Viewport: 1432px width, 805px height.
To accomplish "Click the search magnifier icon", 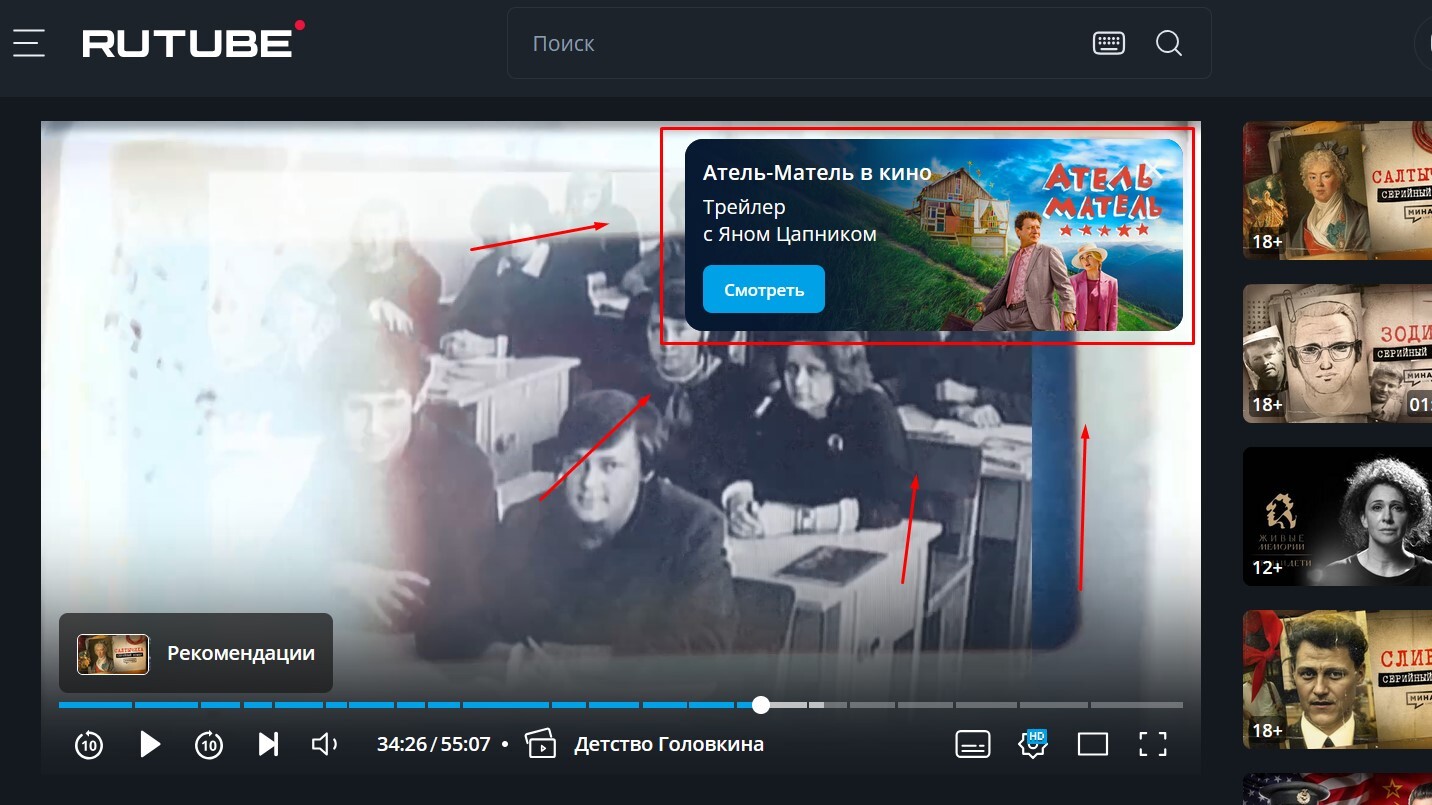I will [1168, 43].
